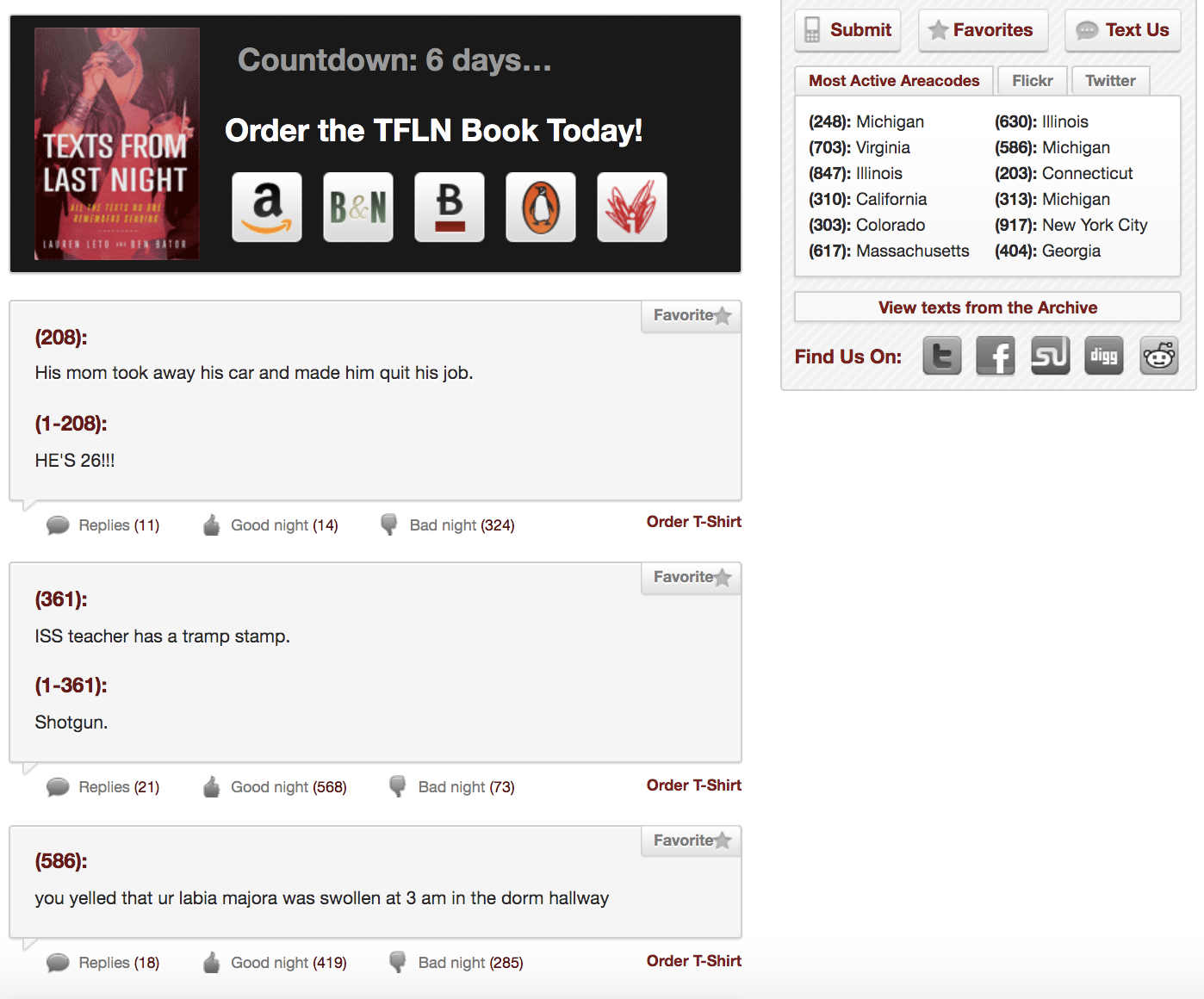Switch to the Twitter tab

(1110, 81)
